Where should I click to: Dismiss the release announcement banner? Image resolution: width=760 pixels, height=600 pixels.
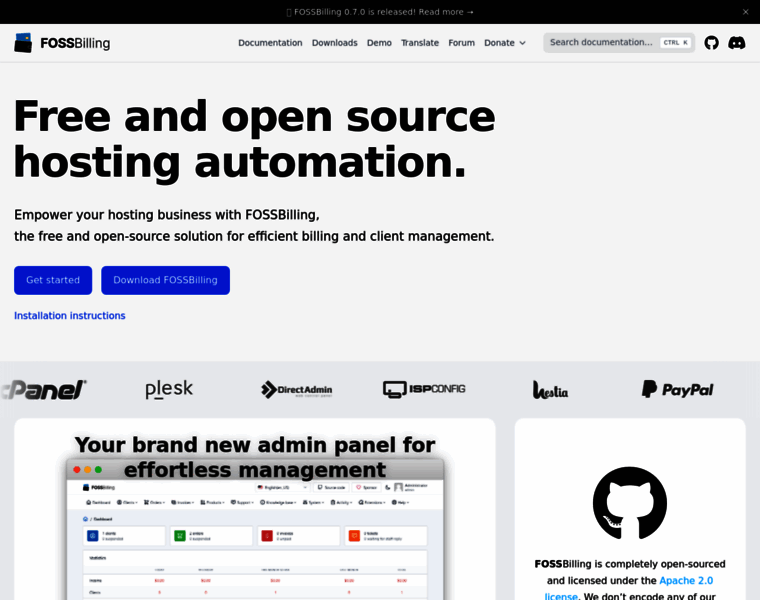[x=745, y=12]
